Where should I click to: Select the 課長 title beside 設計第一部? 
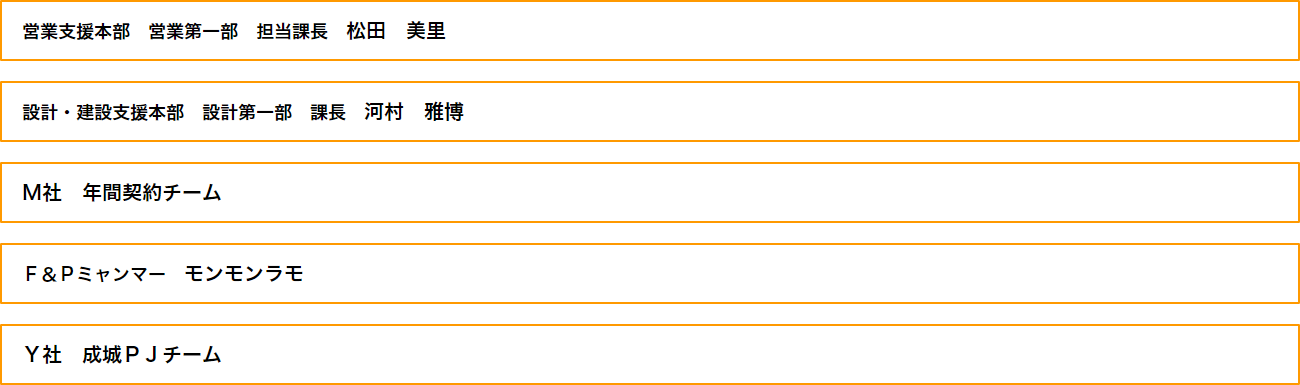328,112
